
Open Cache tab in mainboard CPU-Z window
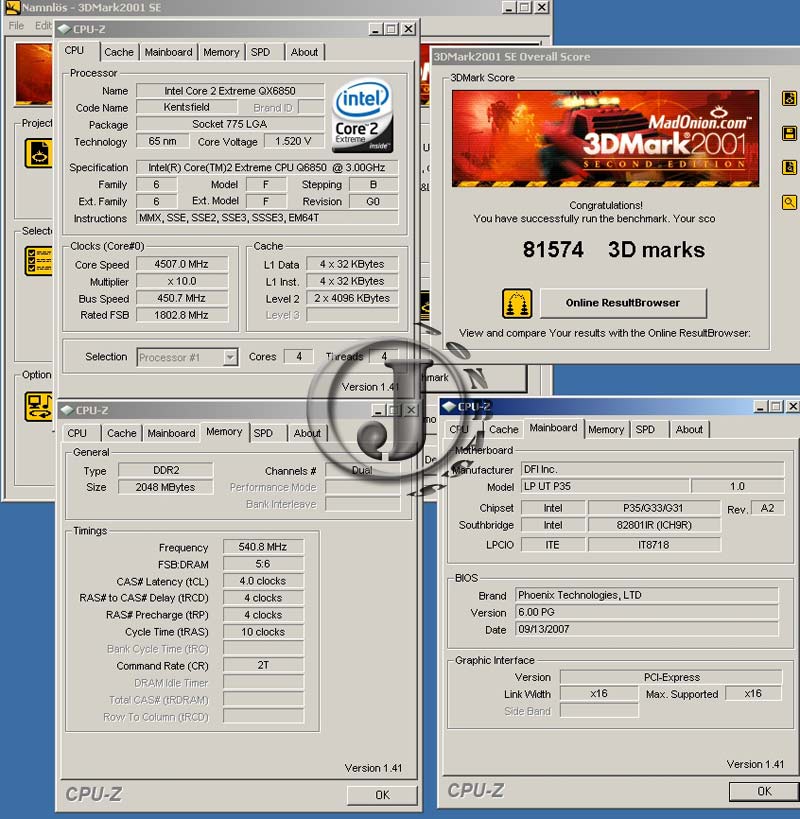click(x=503, y=429)
